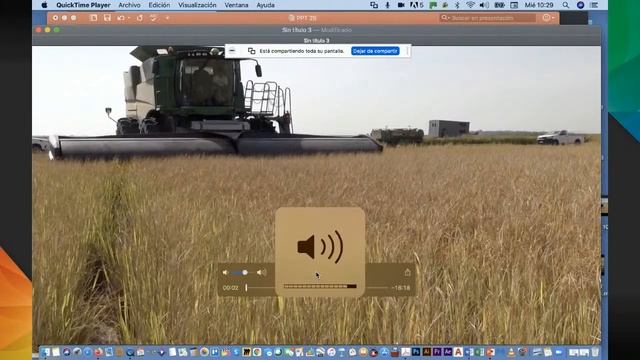
Task: Click the loud volume speaker icon in player controls
Action: 262,272
